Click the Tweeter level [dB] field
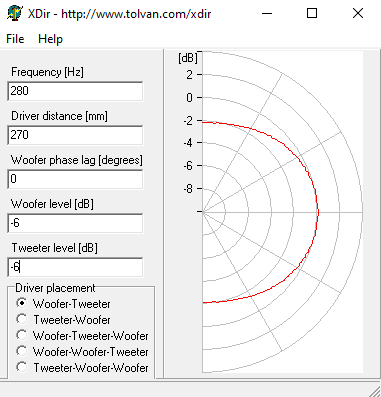This screenshot has width=381, height=397. (75, 267)
